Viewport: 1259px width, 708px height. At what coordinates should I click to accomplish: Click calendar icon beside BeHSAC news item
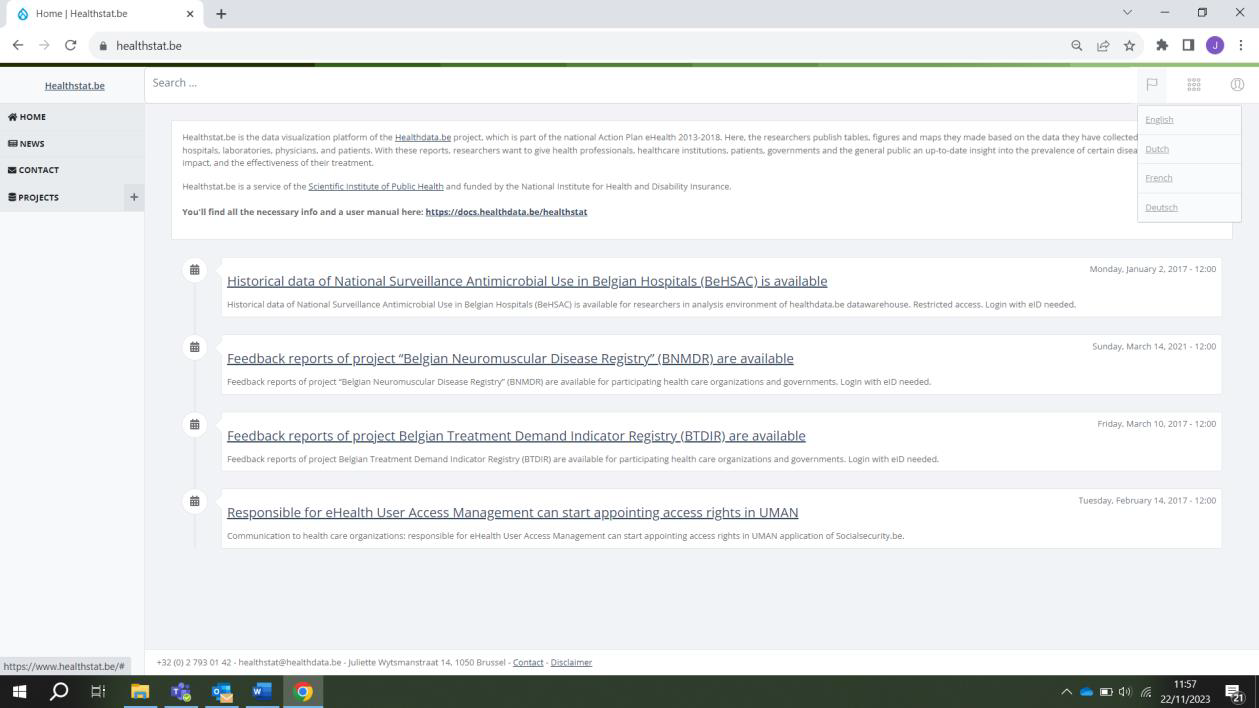coord(195,270)
